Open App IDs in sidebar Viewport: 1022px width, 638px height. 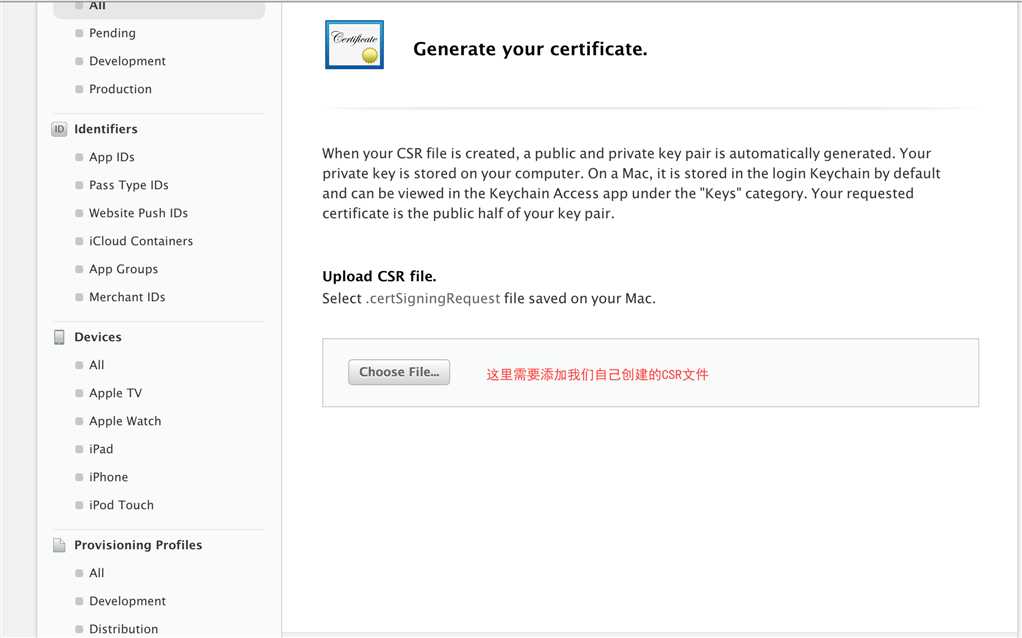[x=111, y=157]
